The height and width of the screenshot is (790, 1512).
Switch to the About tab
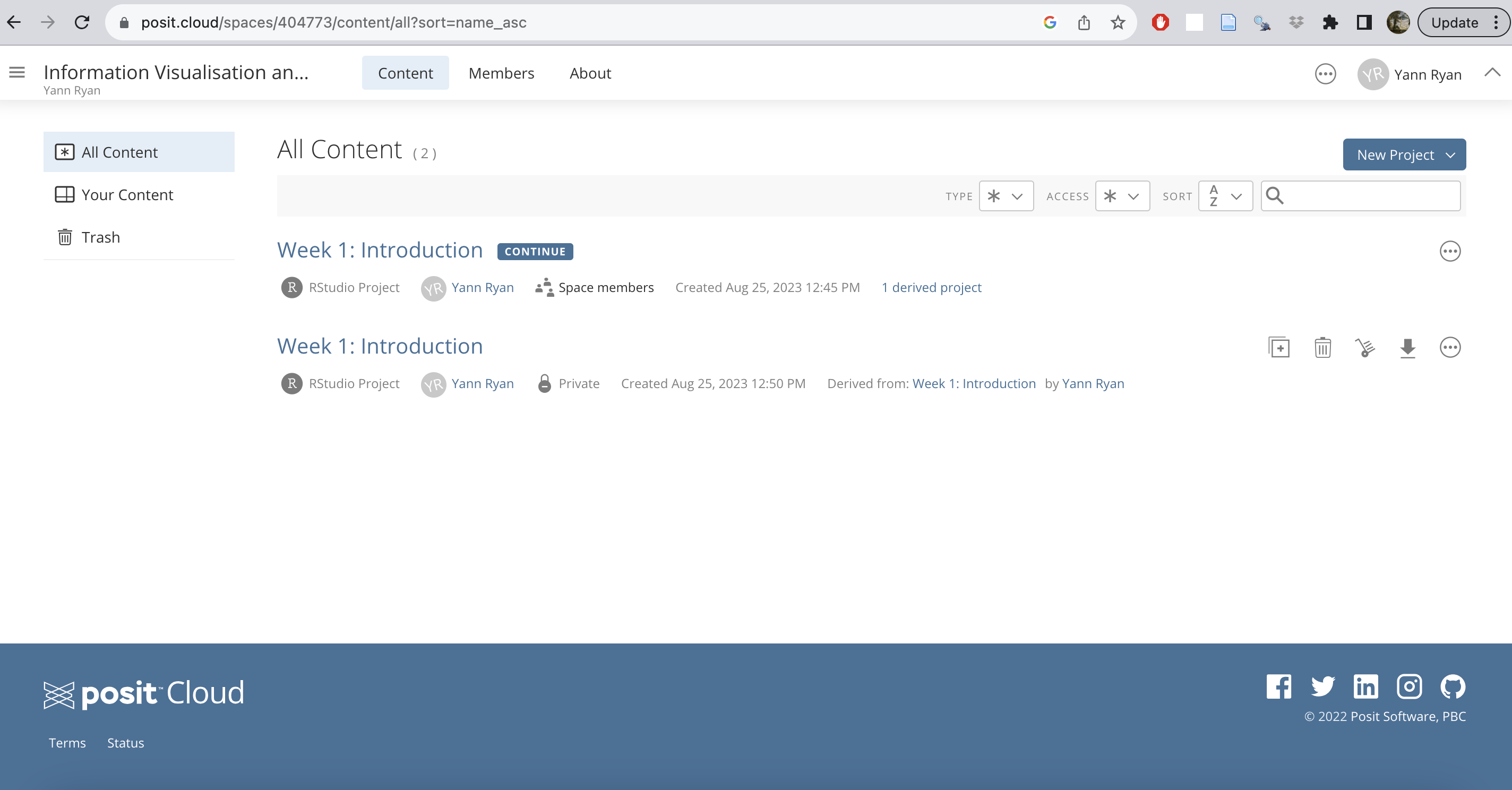click(x=590, y=73)
